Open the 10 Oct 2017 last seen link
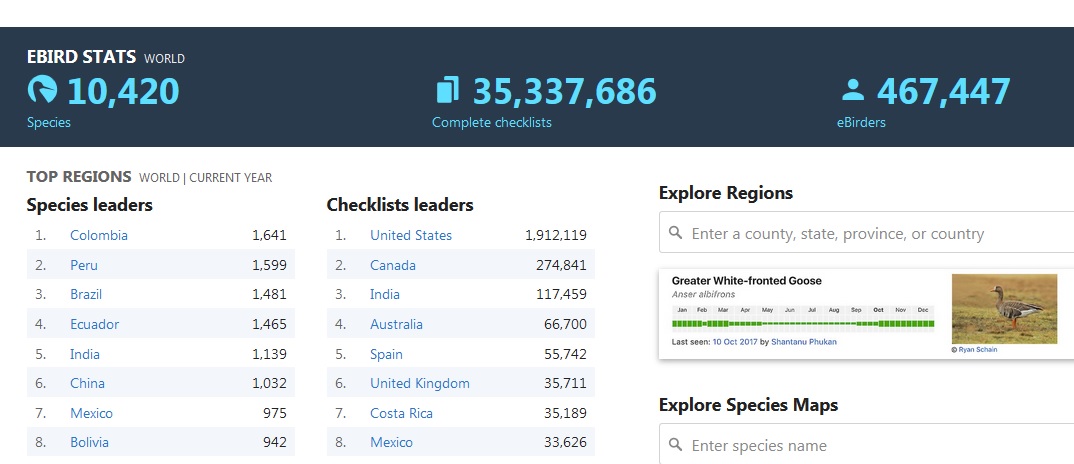The image size is (1074, 464). coord(734,341)
